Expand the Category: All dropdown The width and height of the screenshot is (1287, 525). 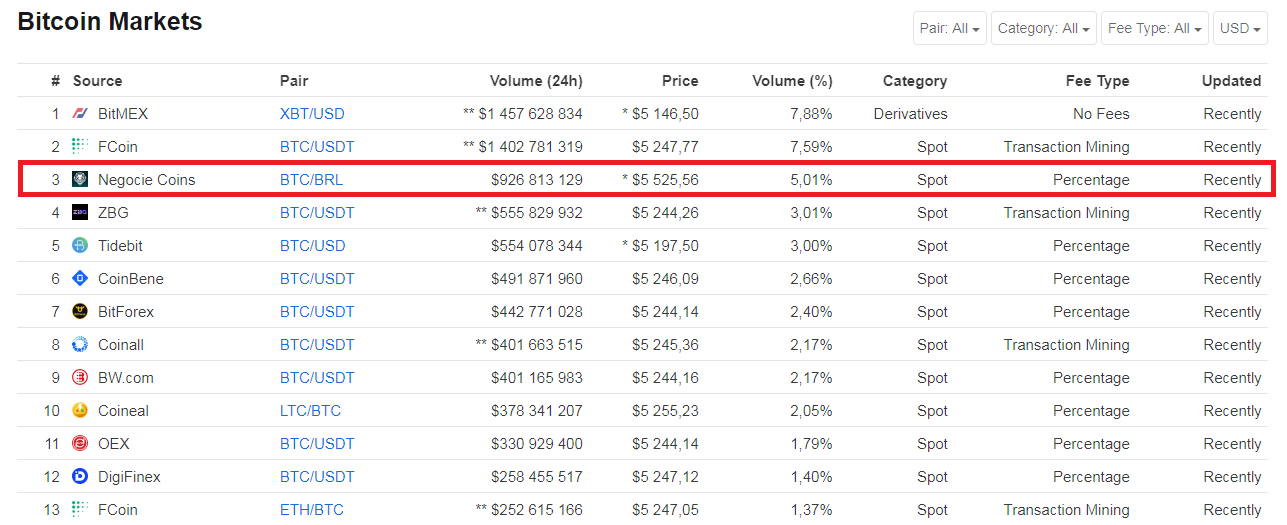point(1044,28)
